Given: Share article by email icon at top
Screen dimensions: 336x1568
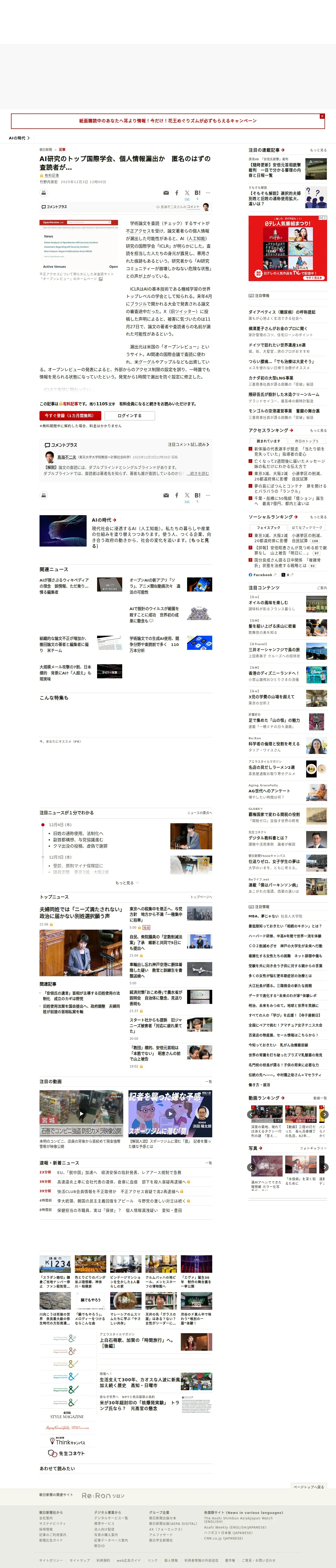Looking at the screenshot, I should click(166, 193).
